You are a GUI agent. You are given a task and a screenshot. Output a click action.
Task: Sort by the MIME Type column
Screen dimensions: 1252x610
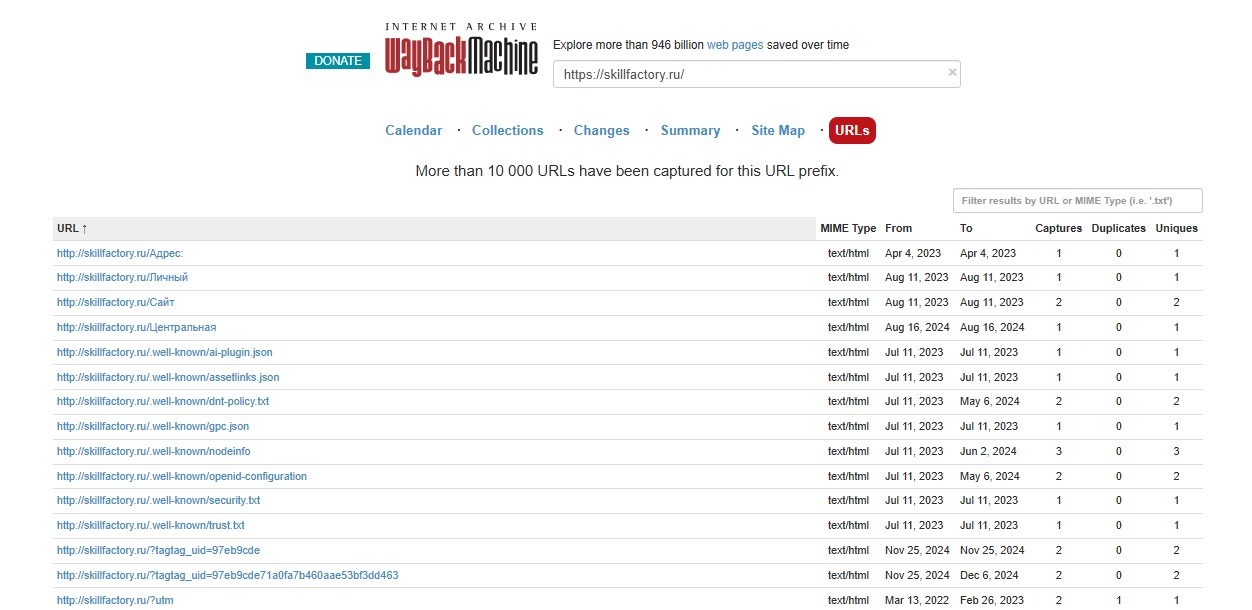tap(847, 228)
